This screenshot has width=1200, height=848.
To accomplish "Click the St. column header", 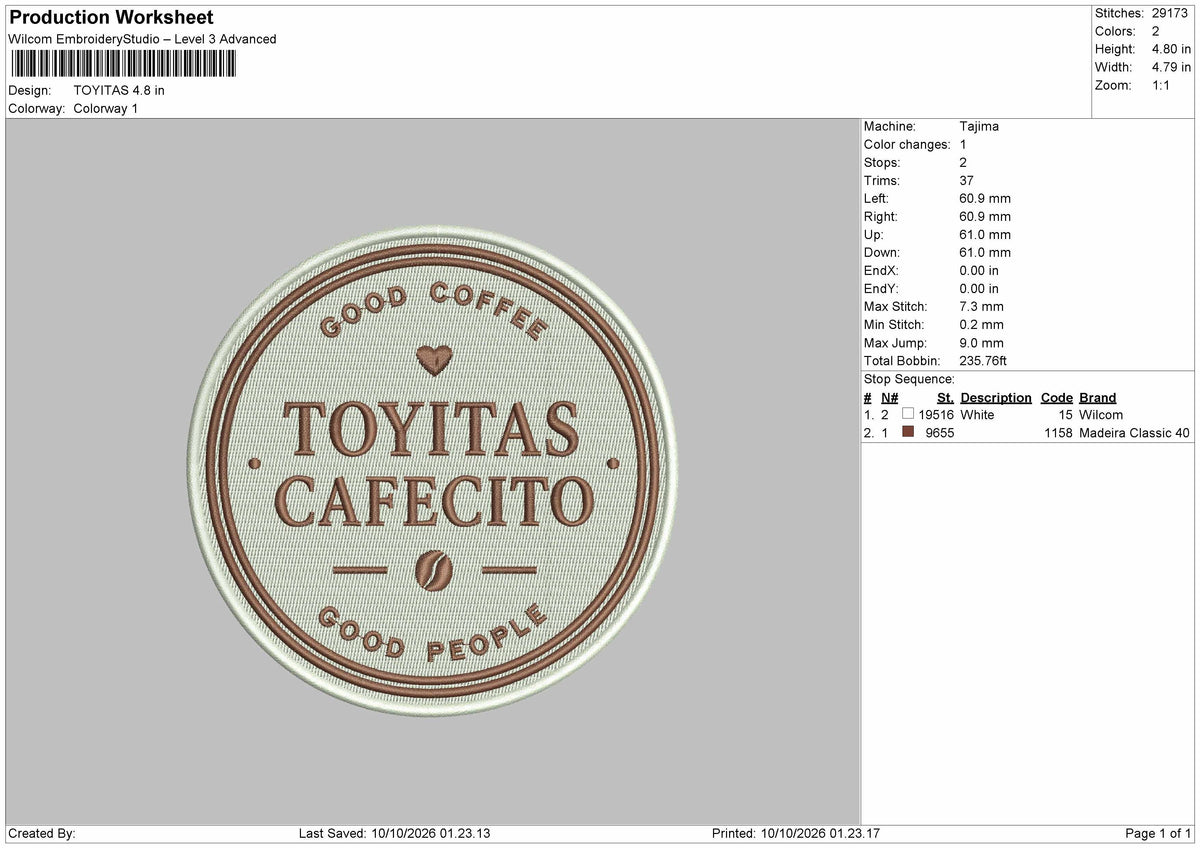I will (x=945, y=397).
